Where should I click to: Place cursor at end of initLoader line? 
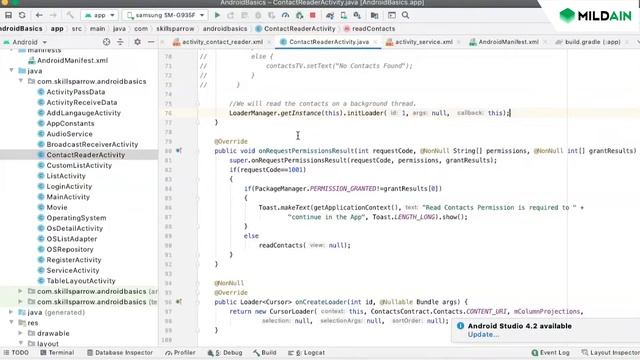click(x=511, y=113)
